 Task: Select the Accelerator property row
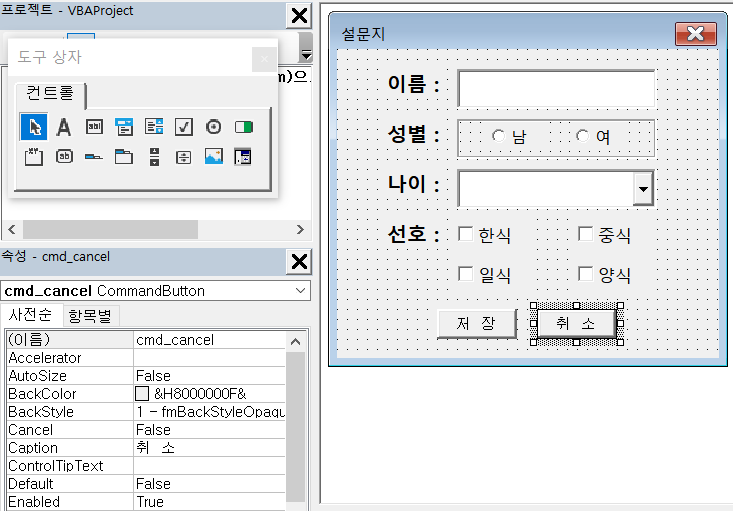(146, 358)
